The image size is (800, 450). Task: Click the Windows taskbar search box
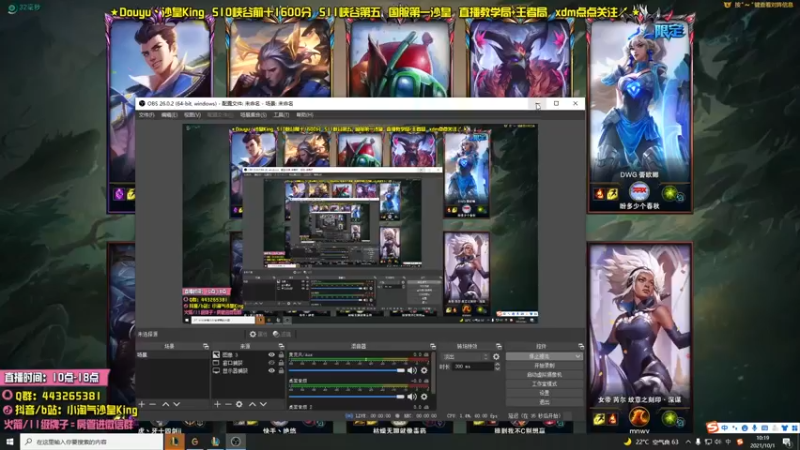coord(92,441)
